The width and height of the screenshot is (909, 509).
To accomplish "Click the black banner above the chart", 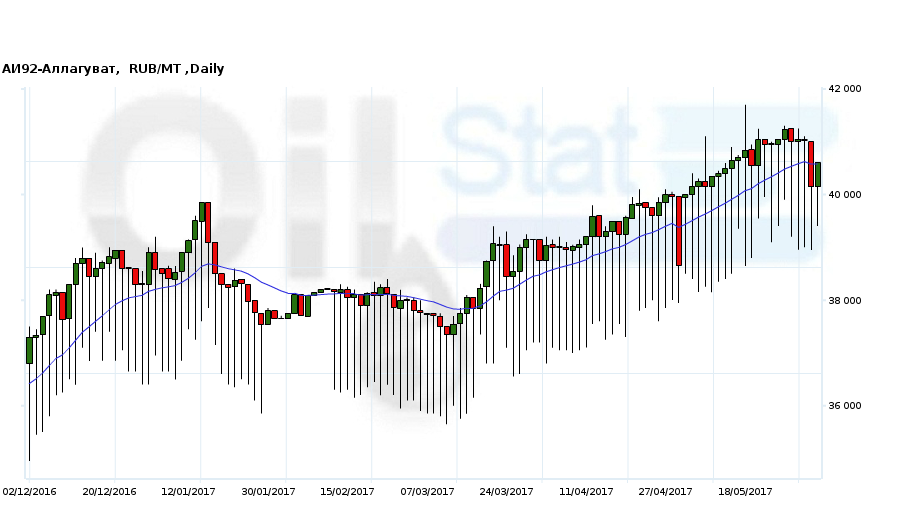I will pos(454,28).
